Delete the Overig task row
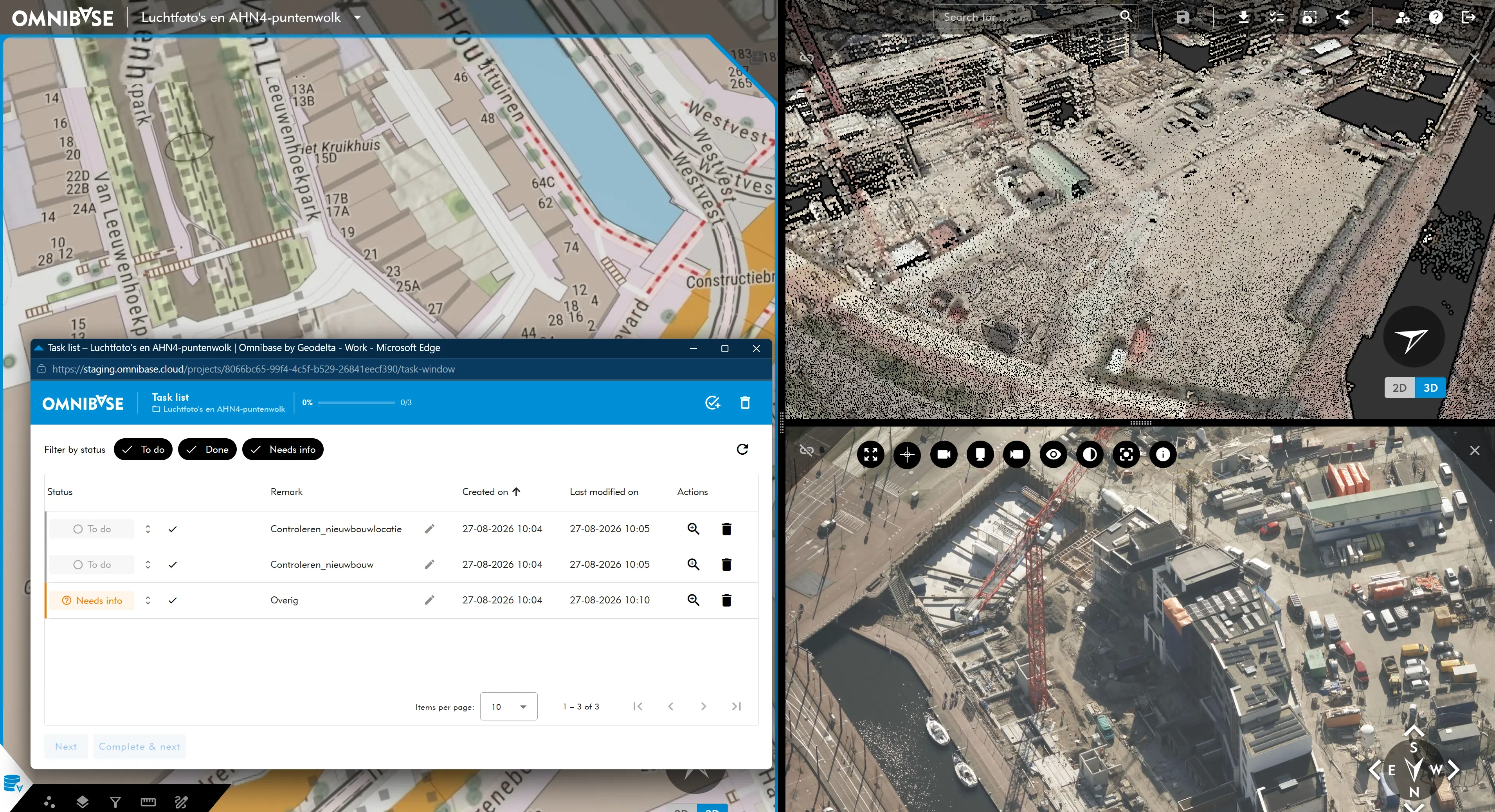The height and width of the screenshot is (812, 1495). [726, 600]
